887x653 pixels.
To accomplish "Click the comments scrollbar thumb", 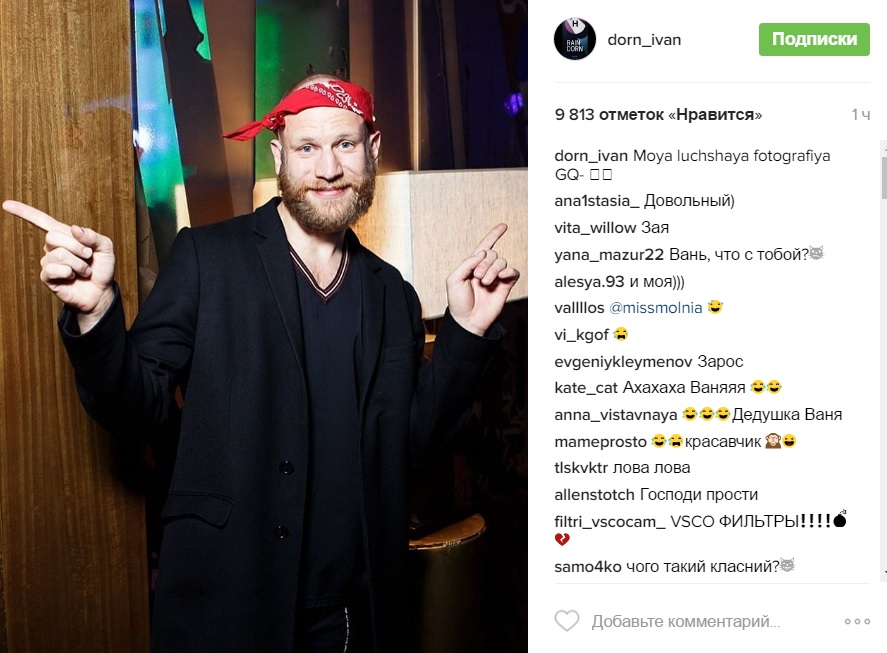I will 884,175.
